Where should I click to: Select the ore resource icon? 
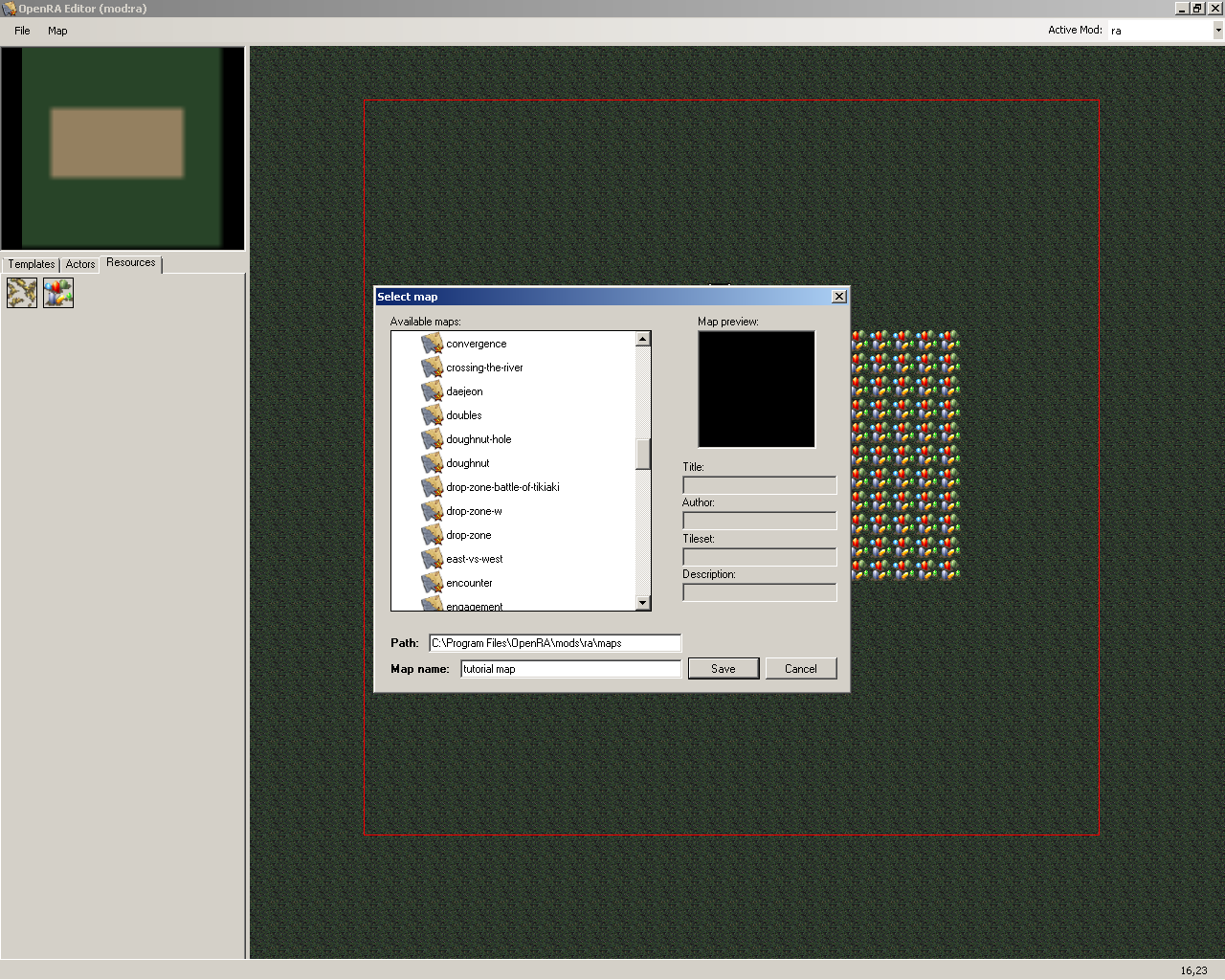[22, 293]
